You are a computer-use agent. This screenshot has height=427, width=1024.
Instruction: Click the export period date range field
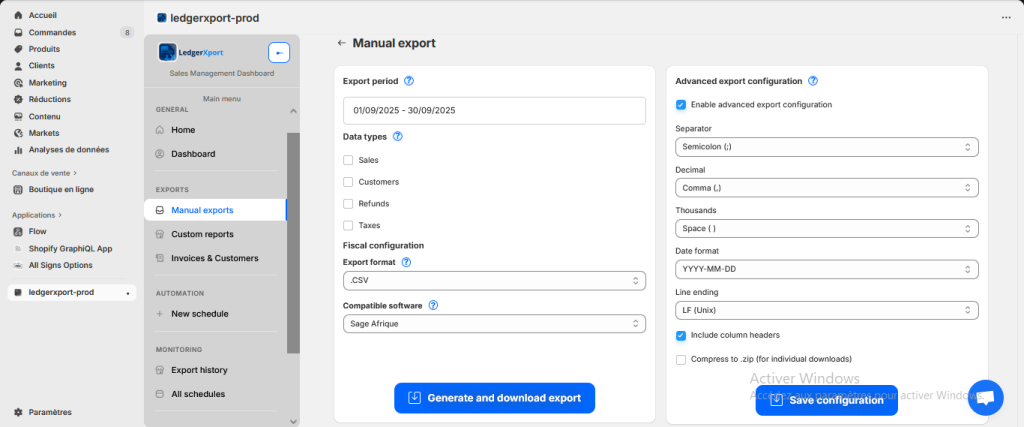pyautogui.click(x=494, y=110)
